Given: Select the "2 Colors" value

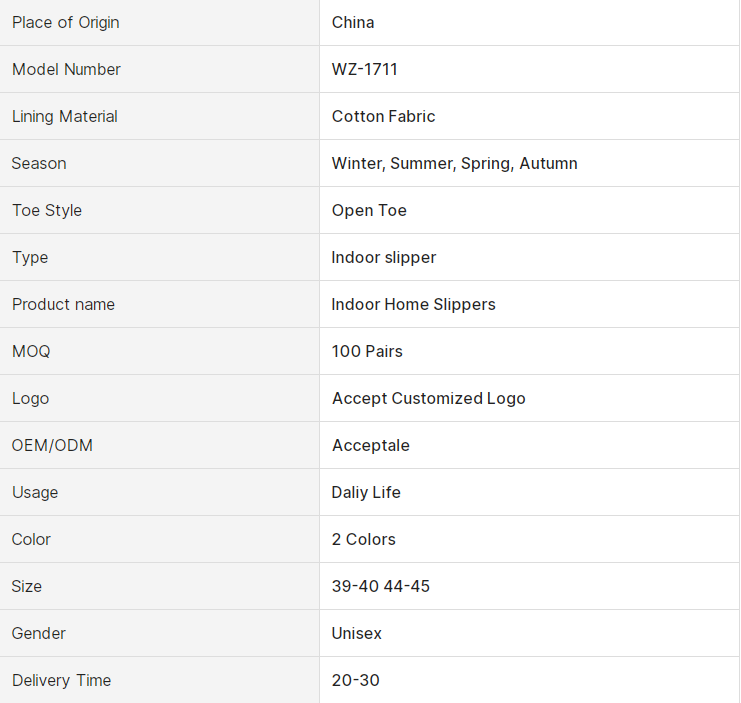Looking at the screenshot, I should click(x=364, y=539).
